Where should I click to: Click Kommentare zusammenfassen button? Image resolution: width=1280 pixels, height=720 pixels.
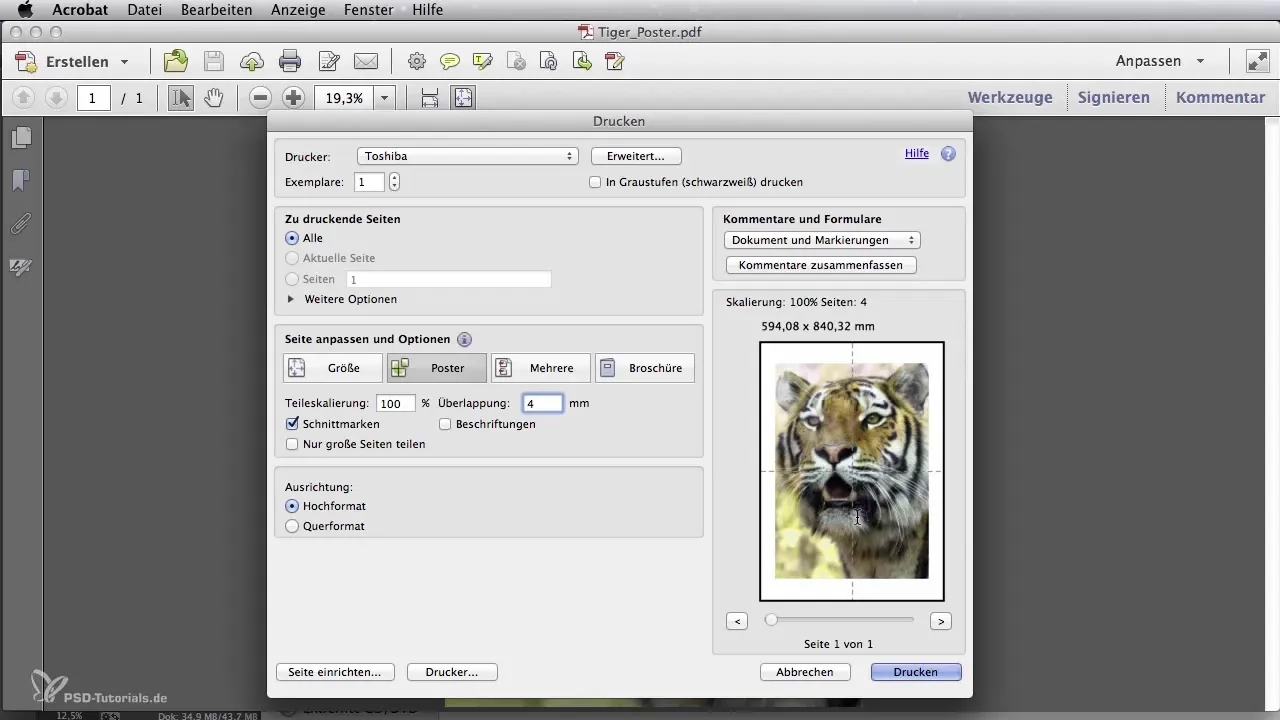point(821,265)
